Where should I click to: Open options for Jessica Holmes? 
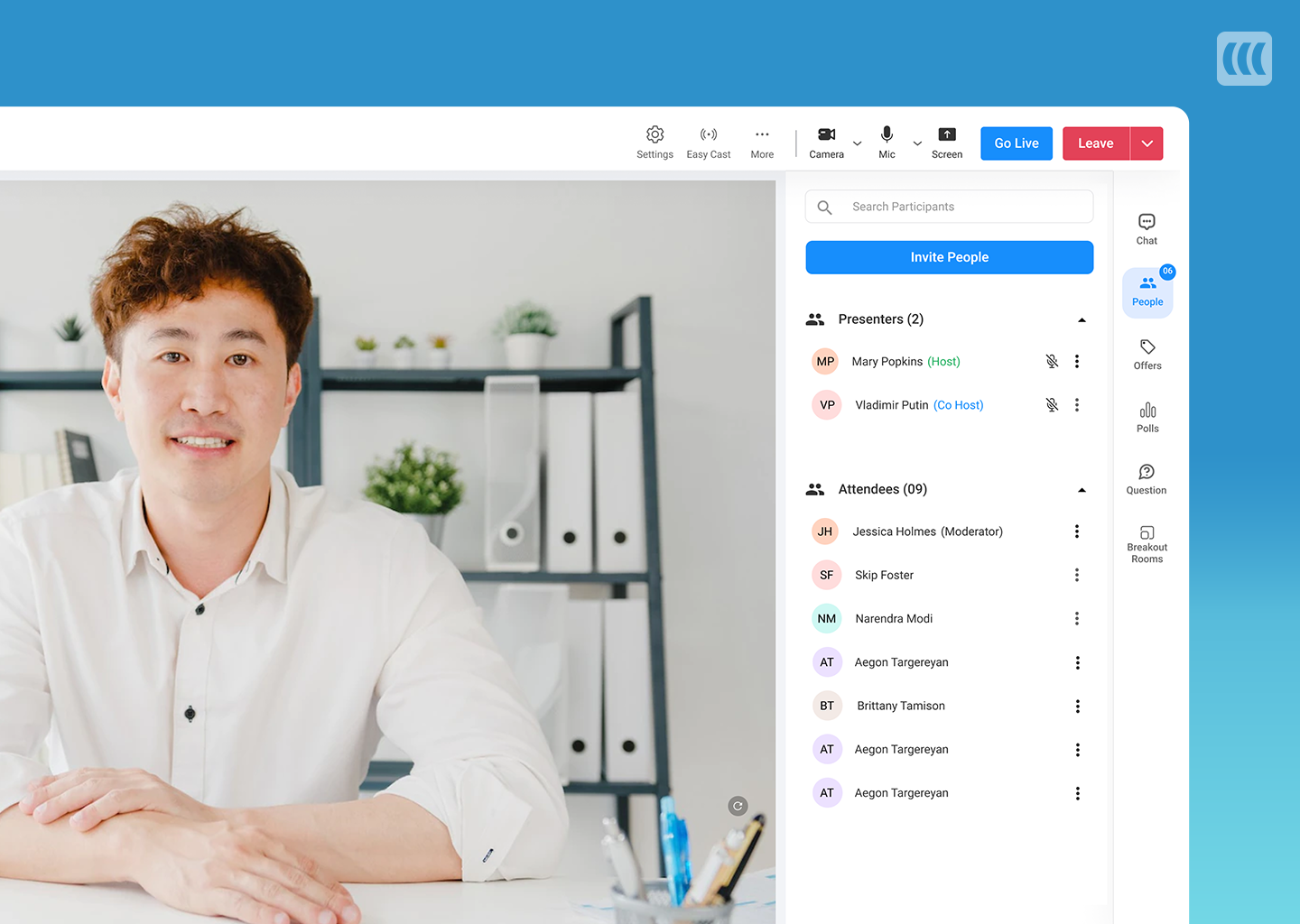coord(1077,531)
